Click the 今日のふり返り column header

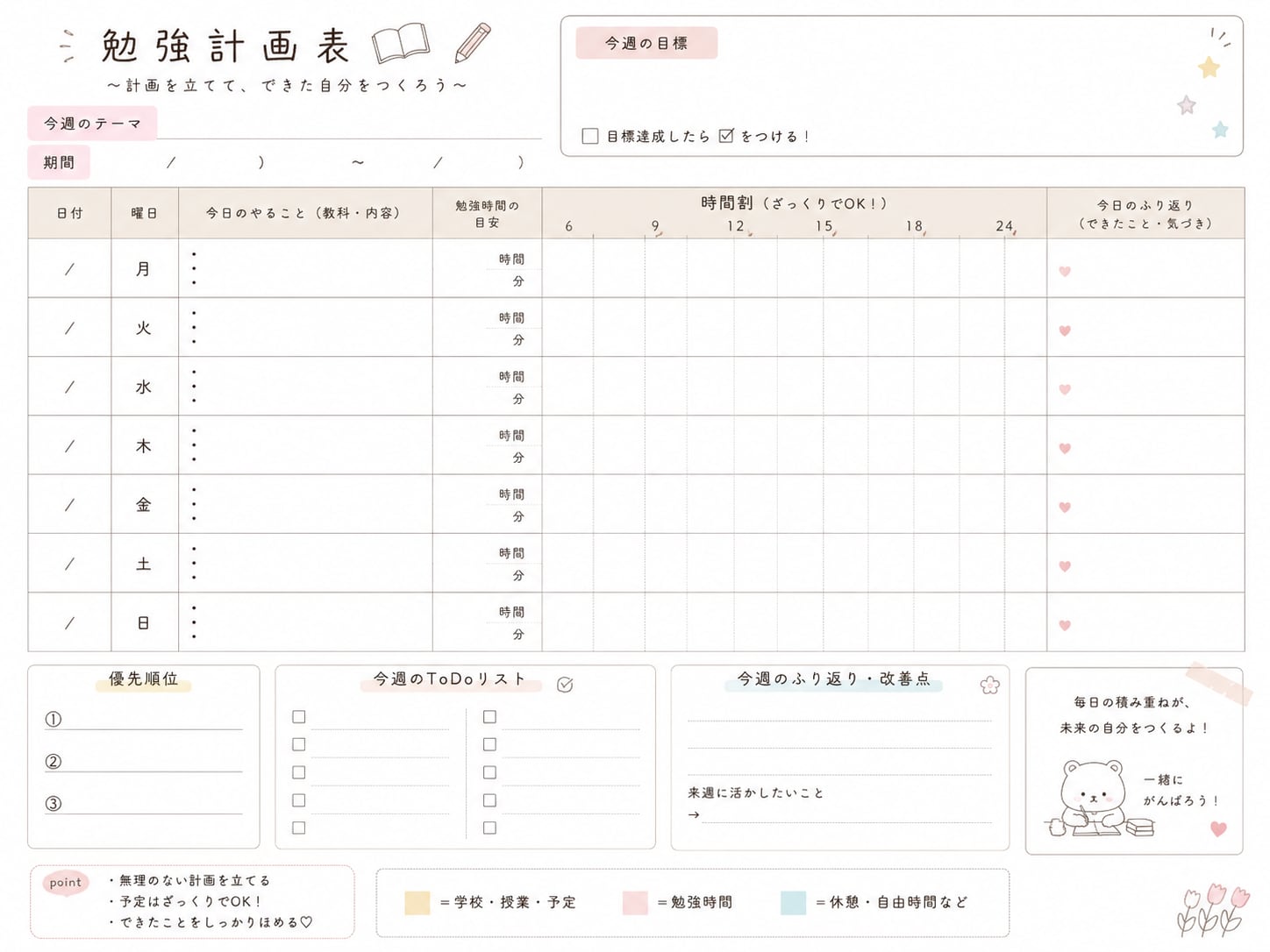click(1145, 213)
